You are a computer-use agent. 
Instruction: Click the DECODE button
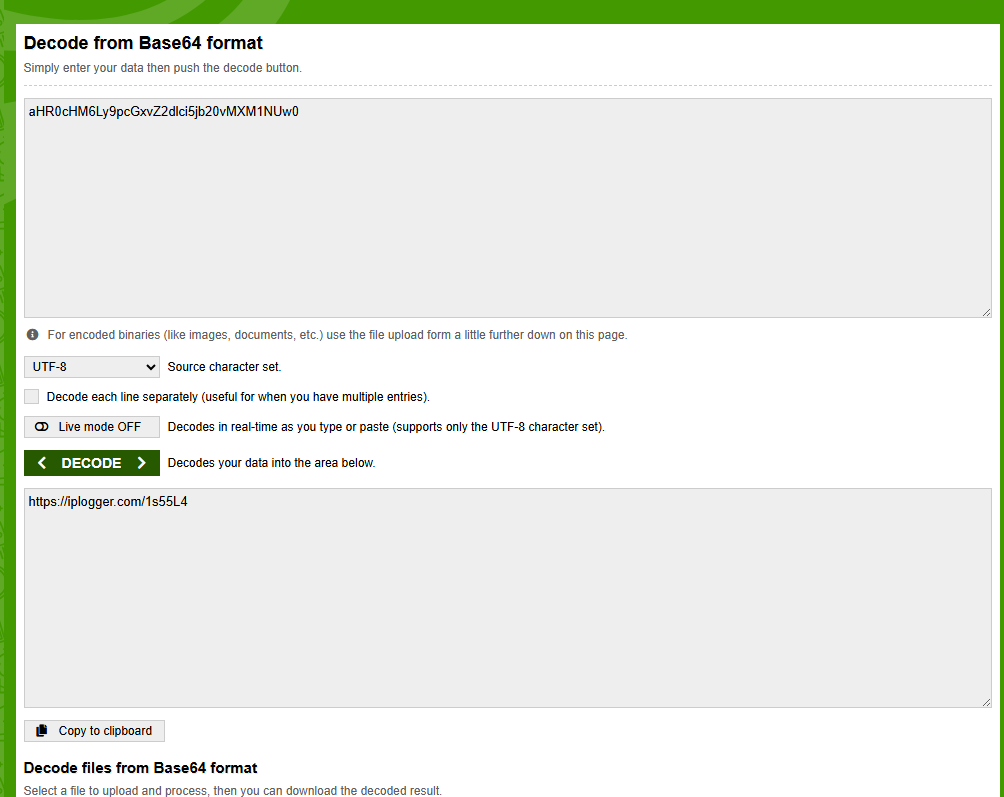(x=92, y=463)
